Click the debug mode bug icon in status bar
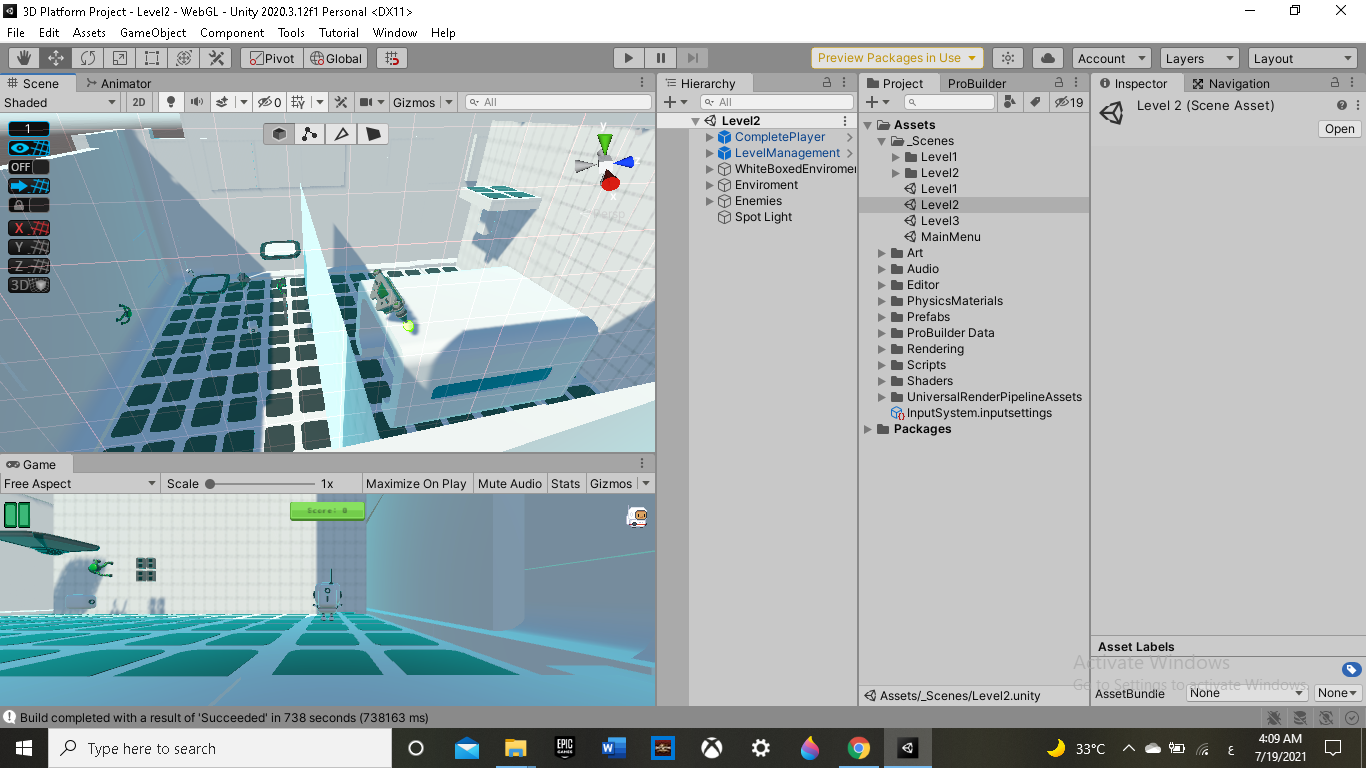 click(x=1274, y=717)
